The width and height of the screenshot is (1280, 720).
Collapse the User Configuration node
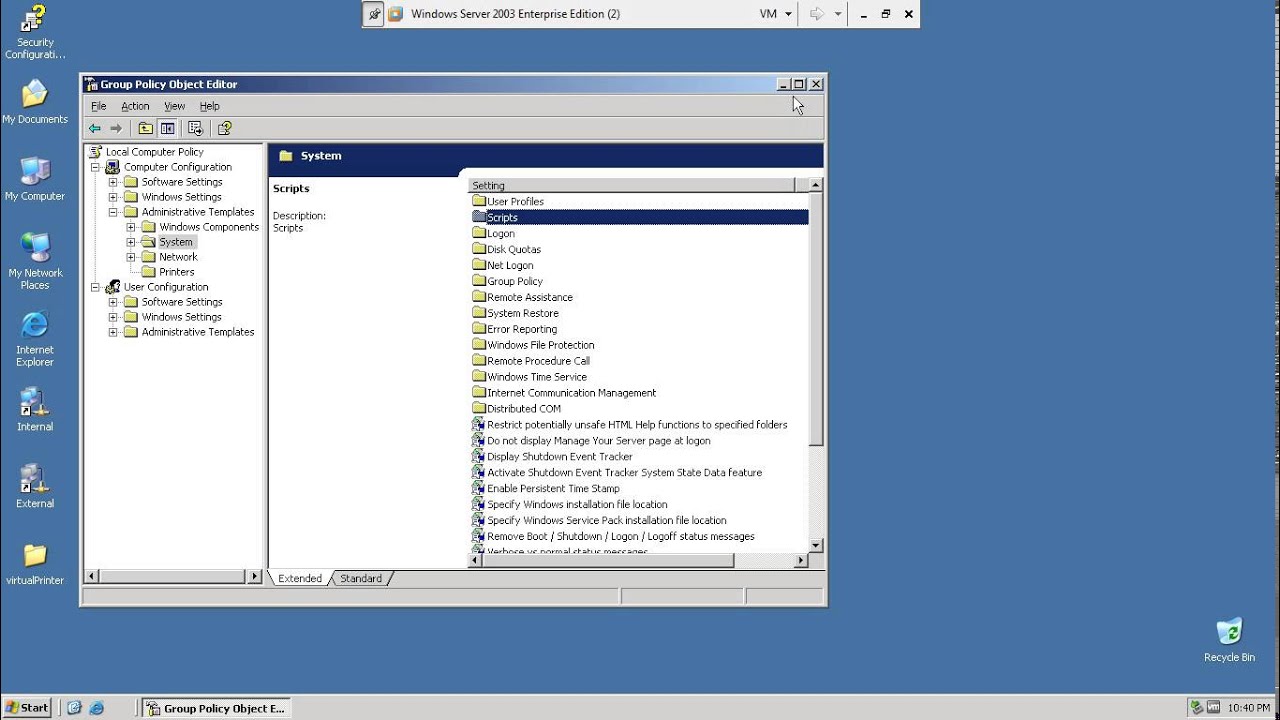pyautogui.click(x=96, y=287)
